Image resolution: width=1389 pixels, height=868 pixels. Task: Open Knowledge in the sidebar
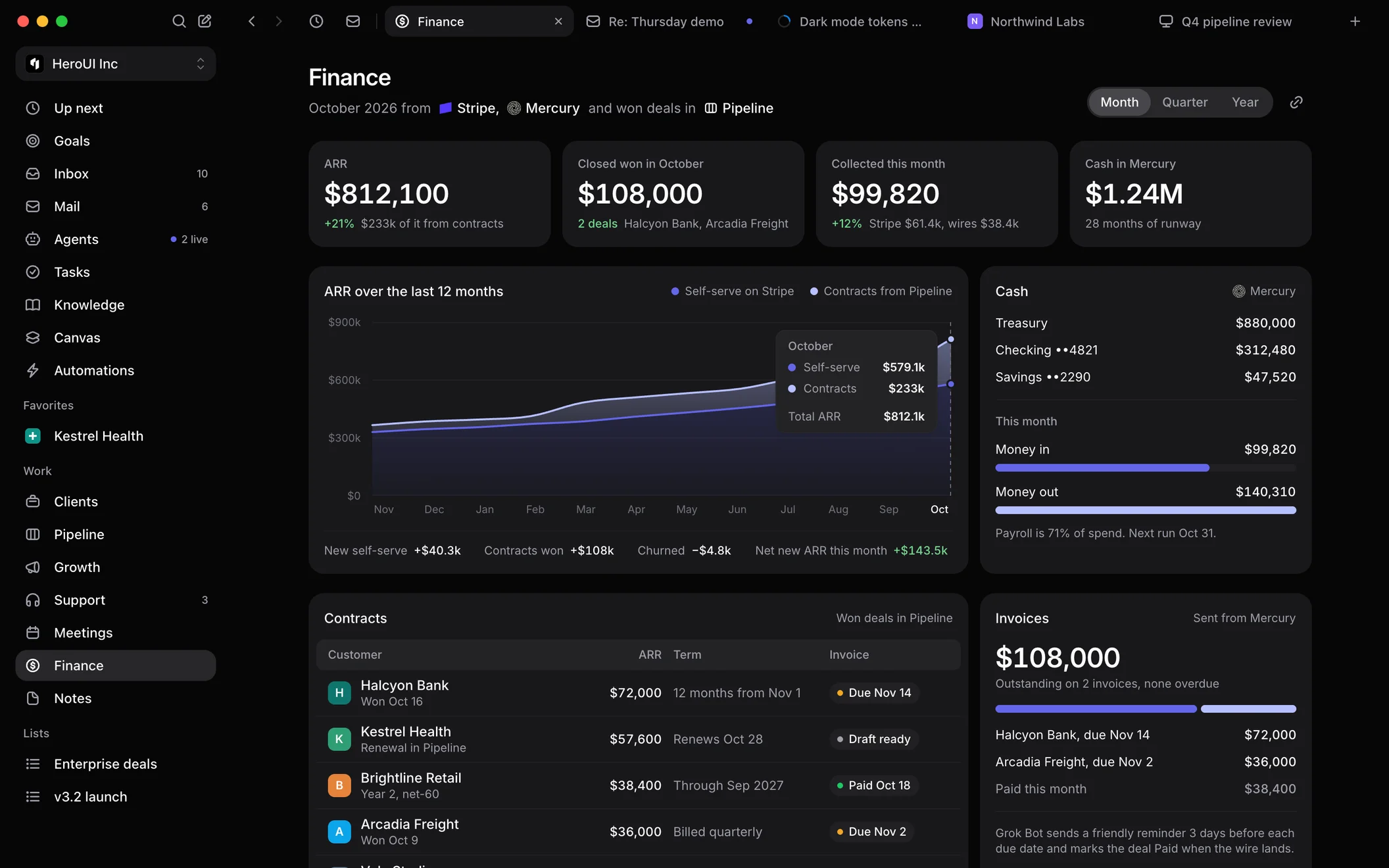(x=116, y=304)
